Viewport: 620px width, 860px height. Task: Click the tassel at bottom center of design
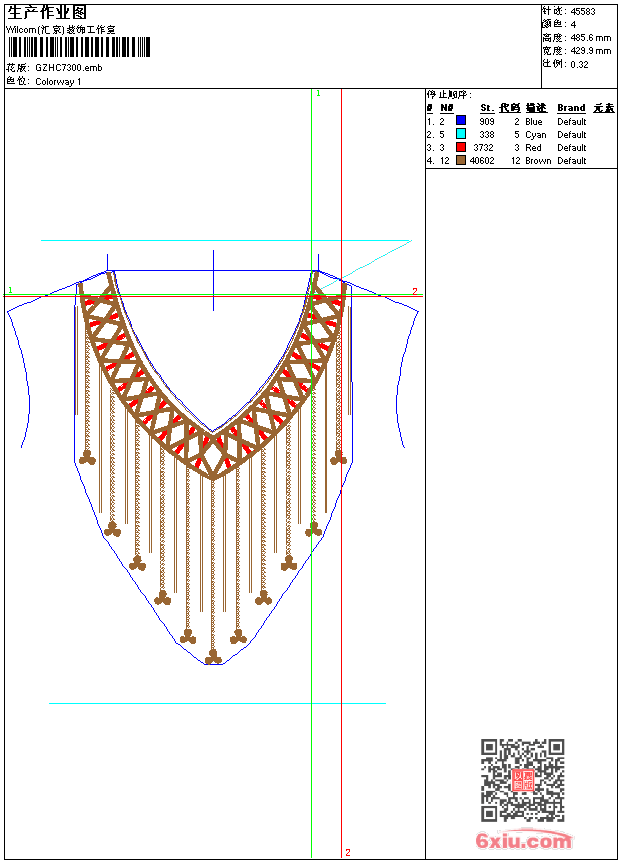tap(213, 656)
